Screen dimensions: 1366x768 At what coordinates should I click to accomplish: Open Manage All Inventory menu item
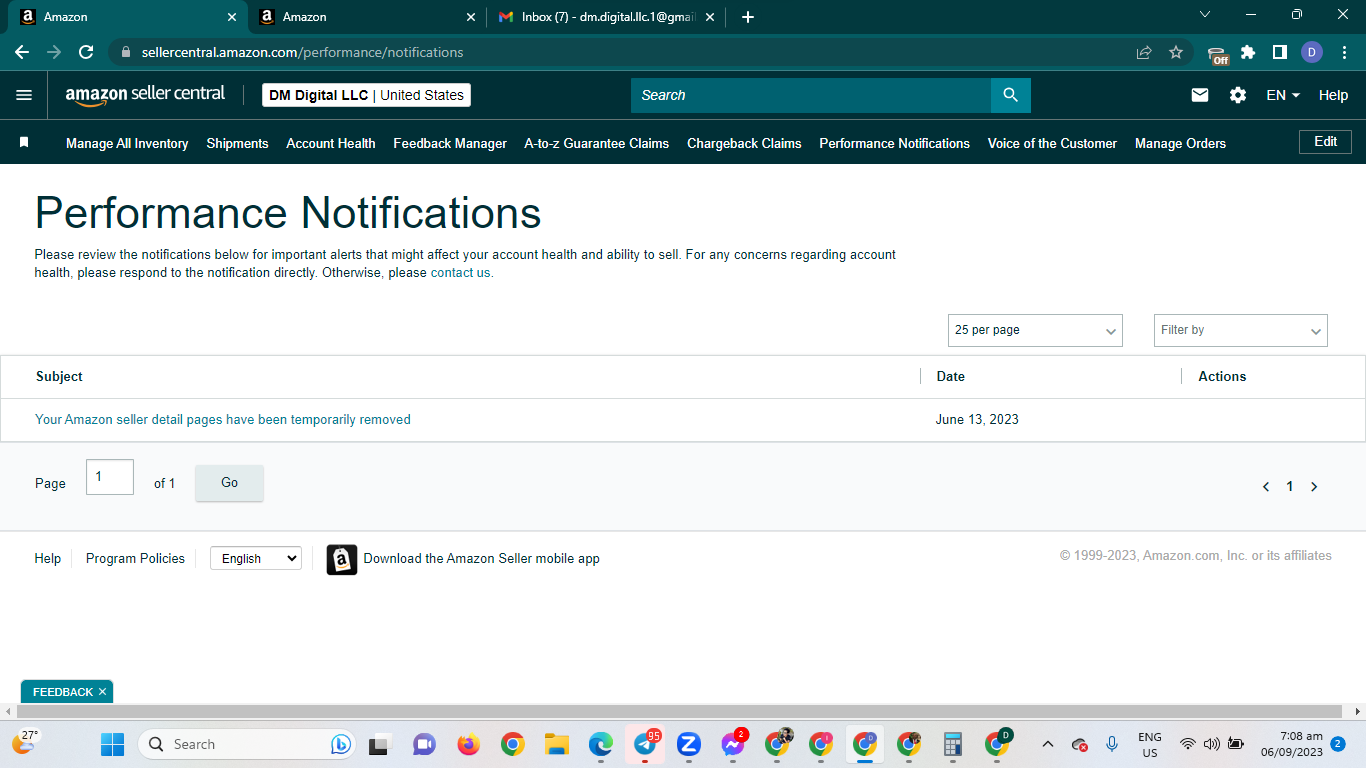(127, 143)
